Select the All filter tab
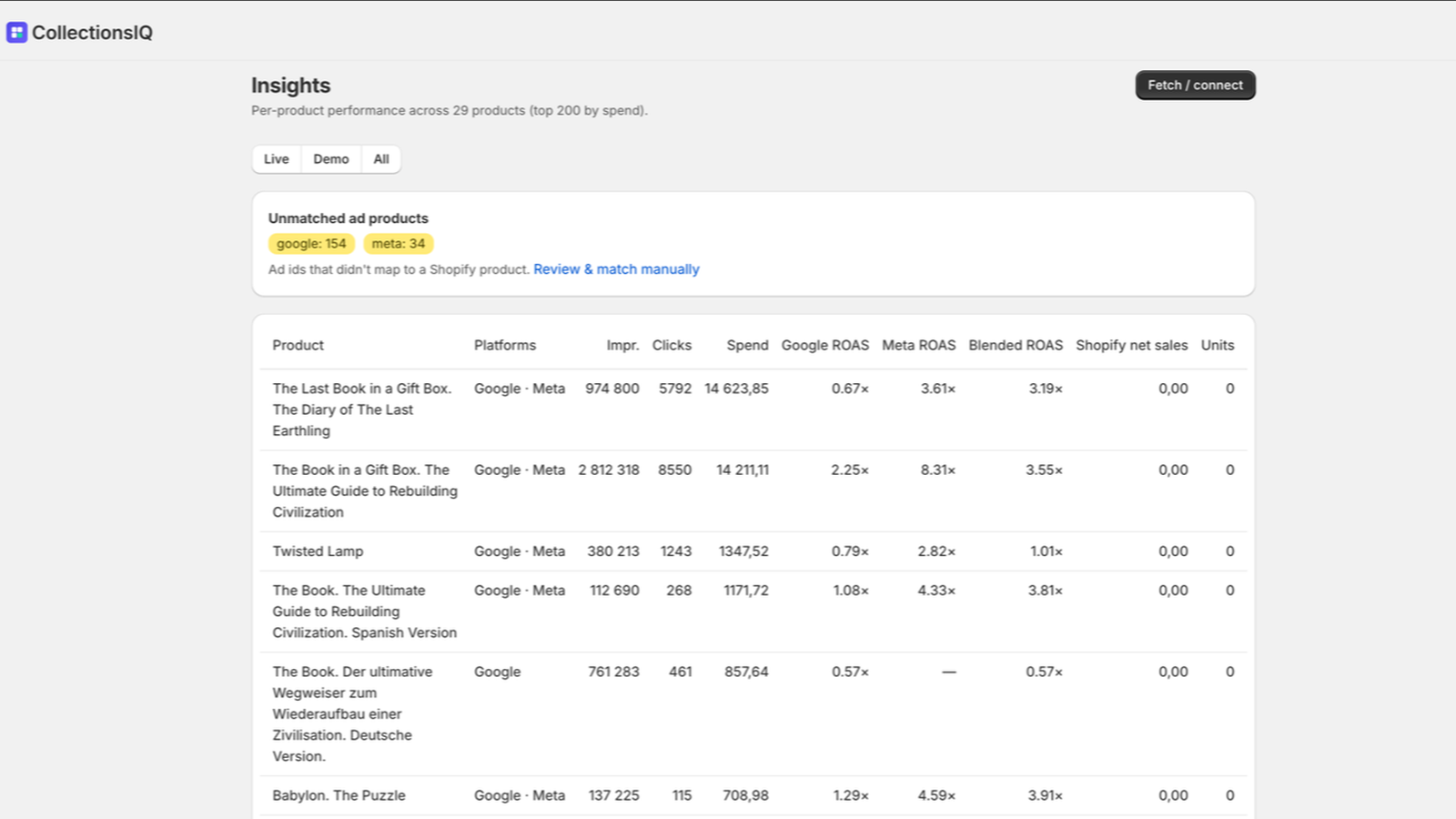Image resolution: width=1456 pixels, height=819 pixels. [381, 159]
